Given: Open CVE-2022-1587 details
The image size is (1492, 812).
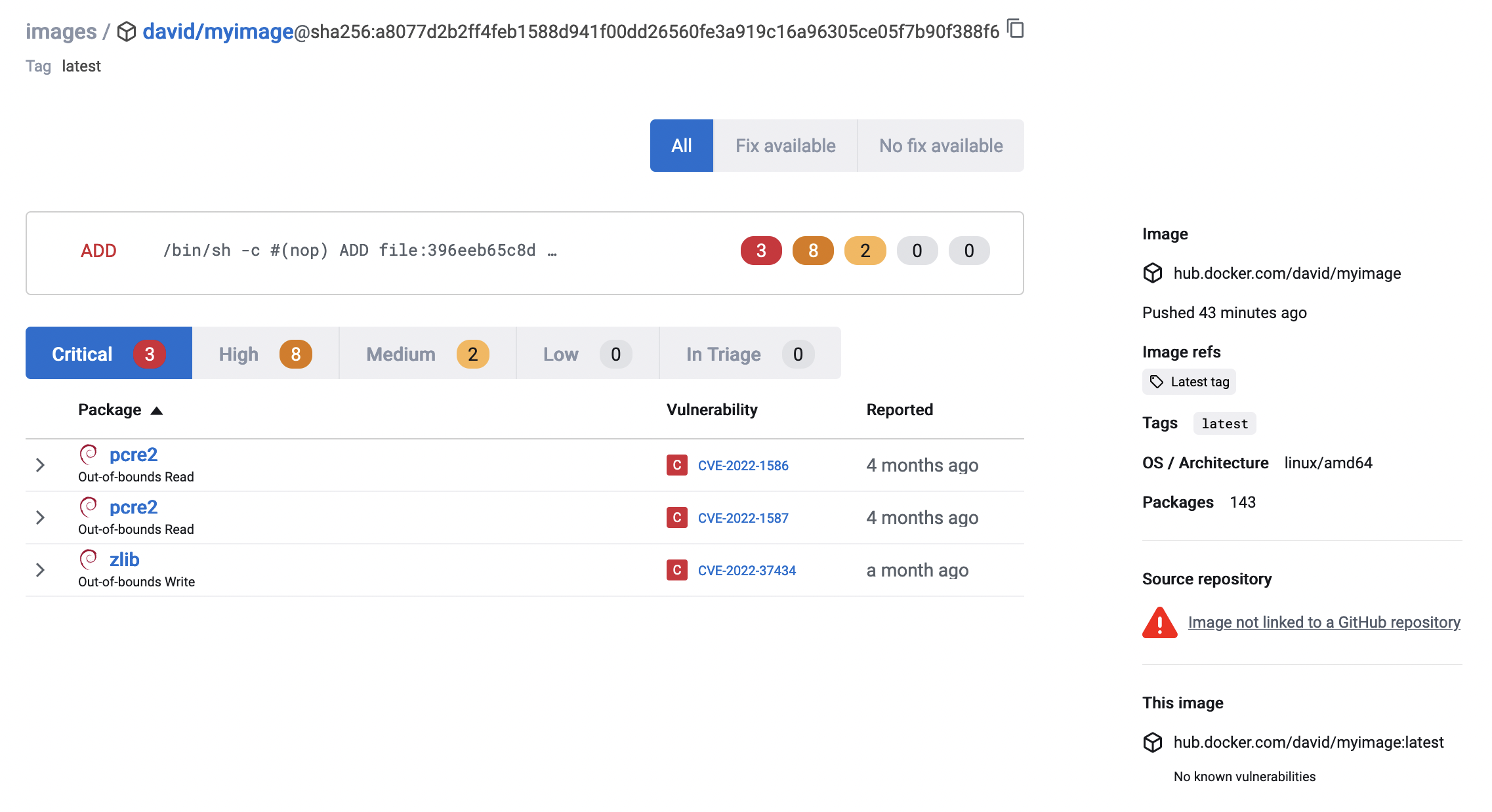Looking at the screenshot, I should pyautogui.click(x=743, y=518).
